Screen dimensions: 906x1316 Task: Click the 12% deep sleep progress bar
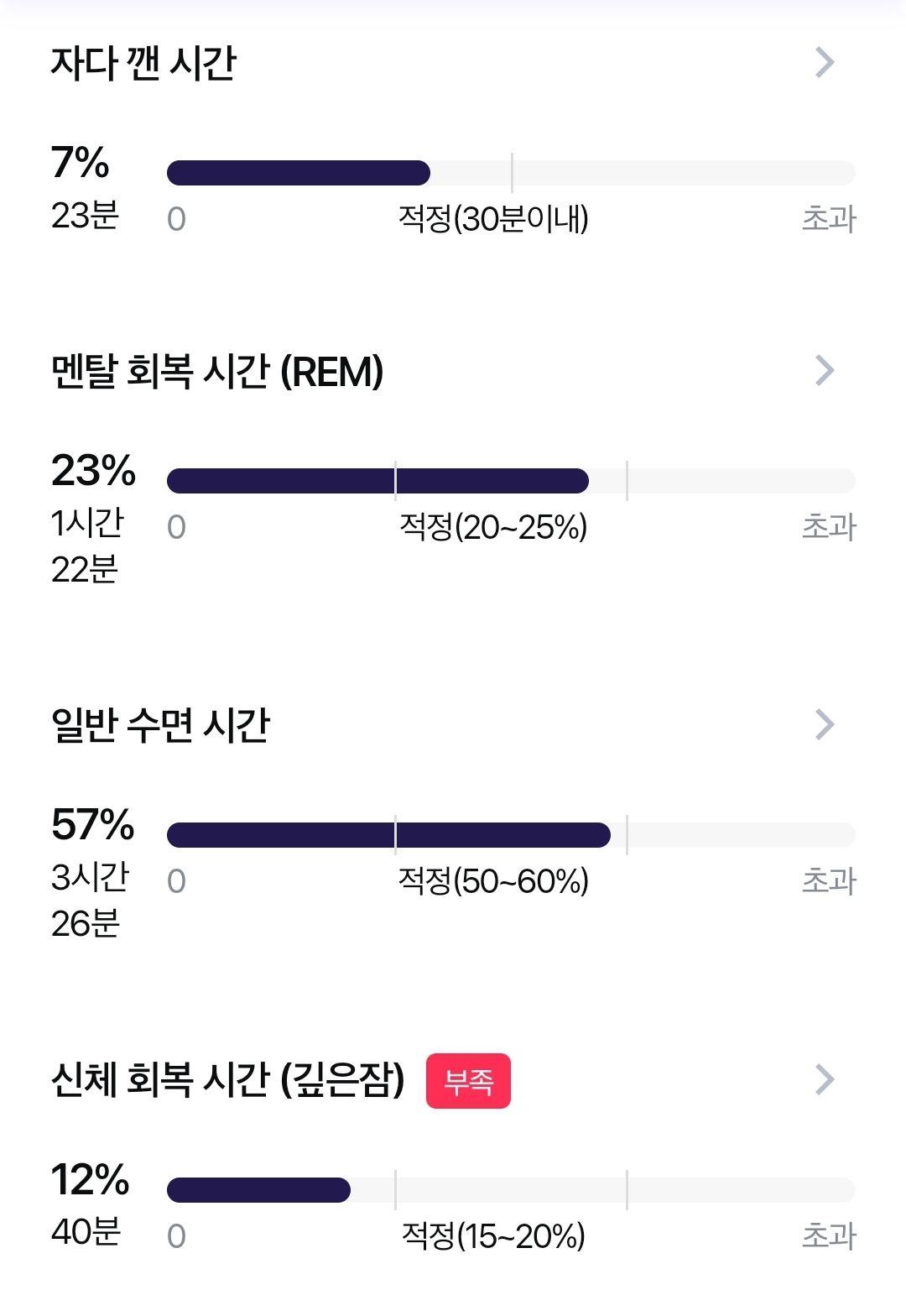click(x=511, y=1190)
